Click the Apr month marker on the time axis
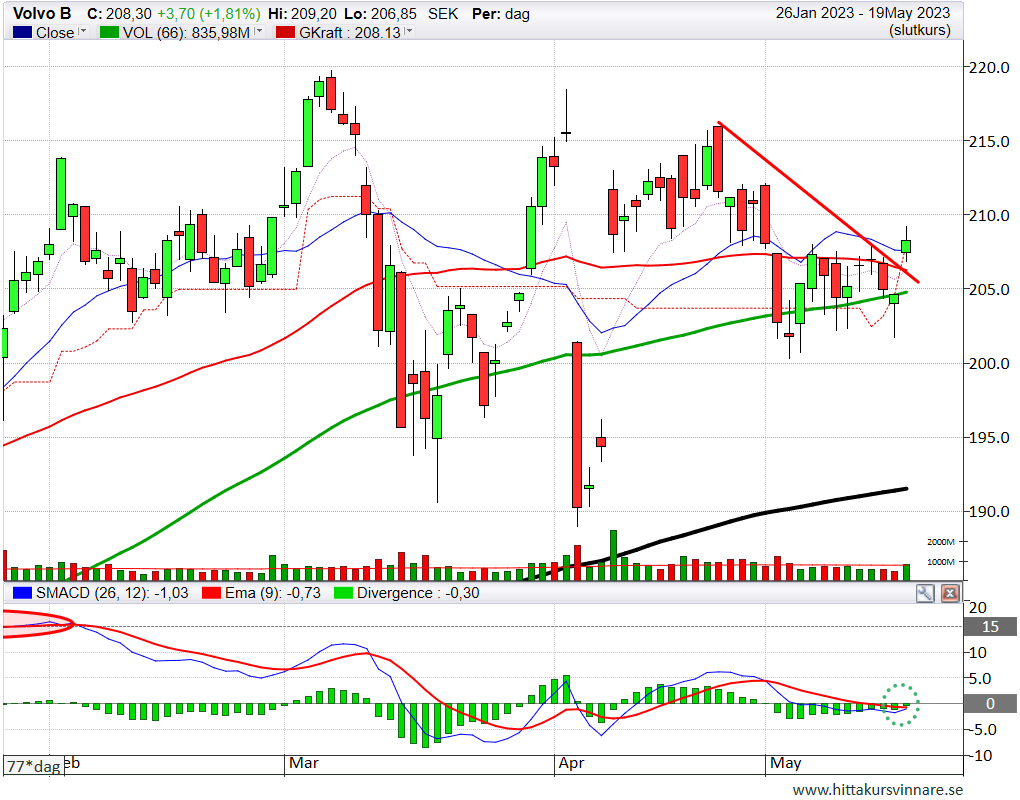This screenshot has width=1020, height=800. 571,762
